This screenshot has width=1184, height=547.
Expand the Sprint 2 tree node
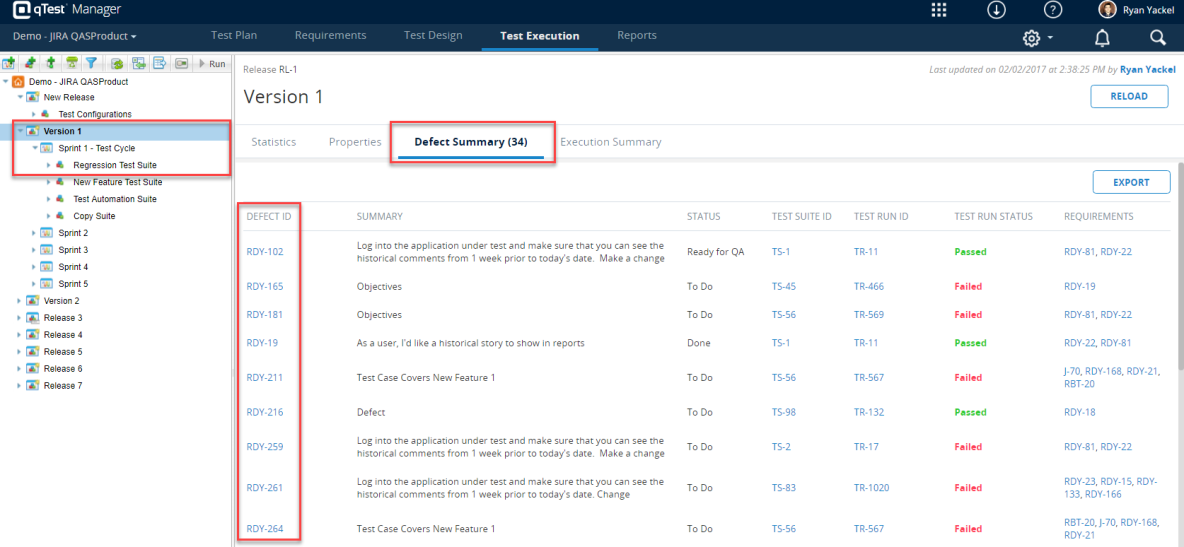[x=35, y=233]
